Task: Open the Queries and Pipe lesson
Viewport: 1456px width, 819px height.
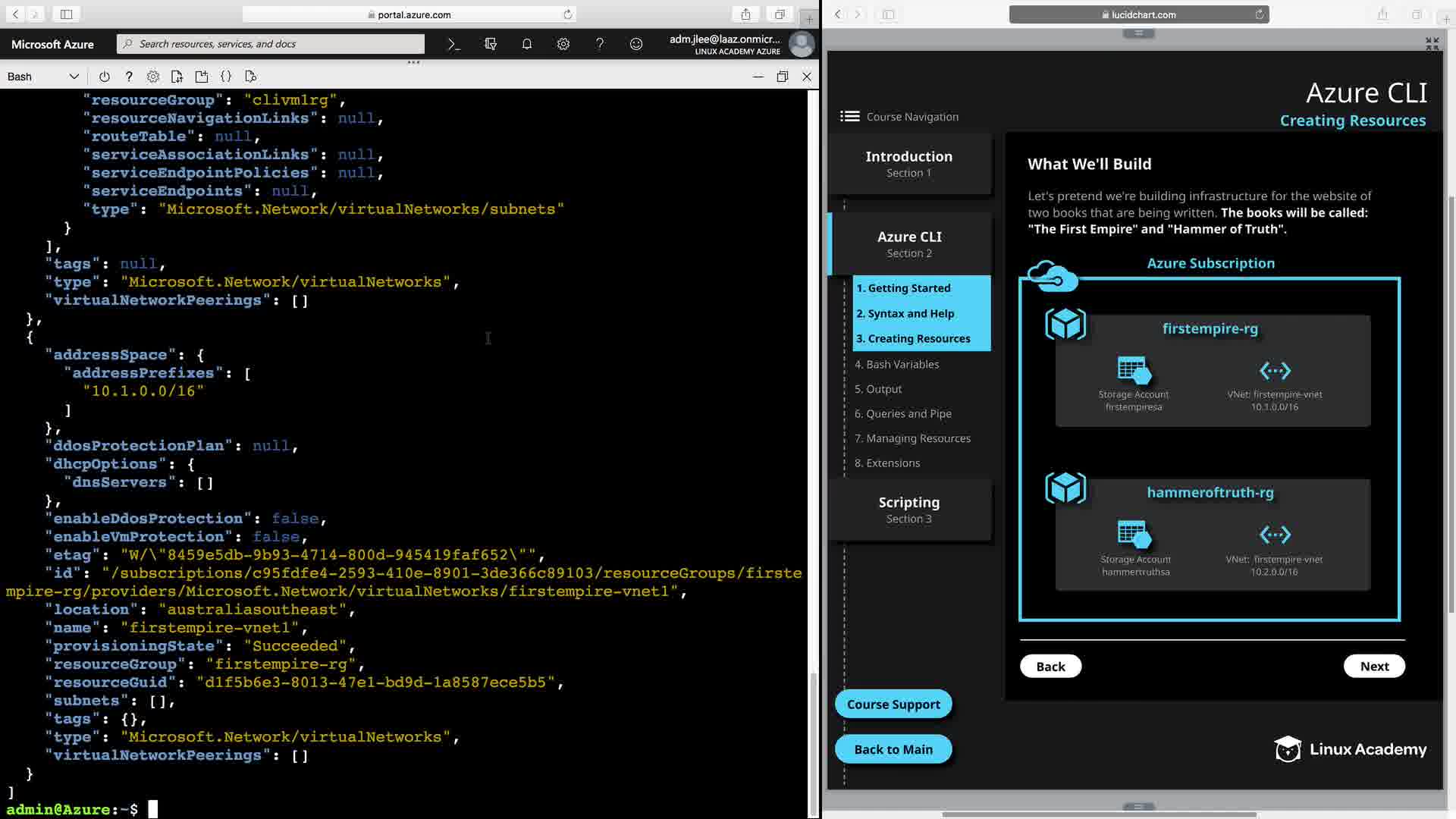Action: pyautogui.click(x=902, y=413)
